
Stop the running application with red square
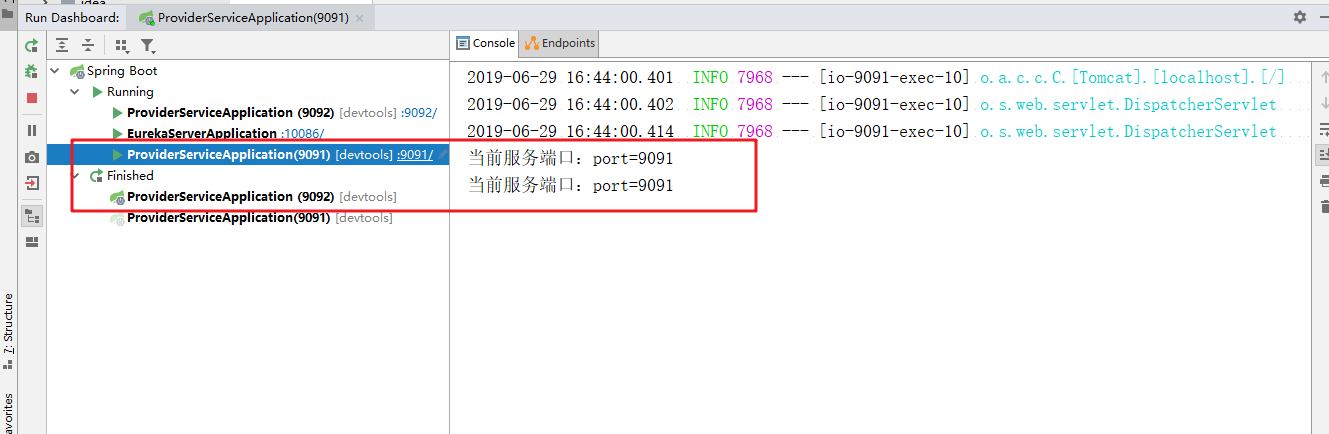click(32, 98)
